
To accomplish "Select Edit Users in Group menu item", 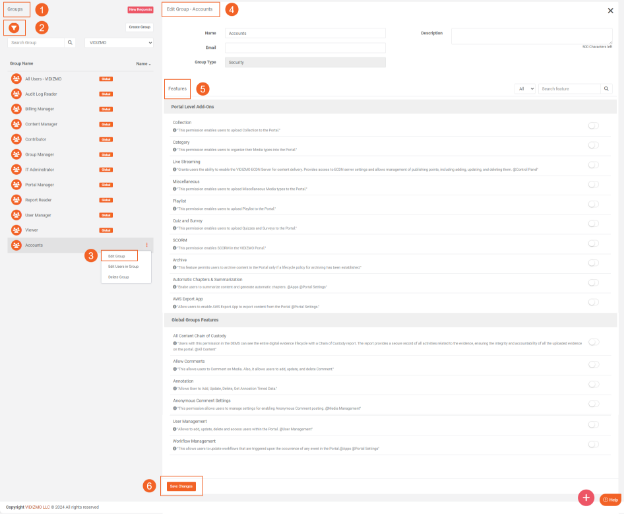I will tap(124, 266).
